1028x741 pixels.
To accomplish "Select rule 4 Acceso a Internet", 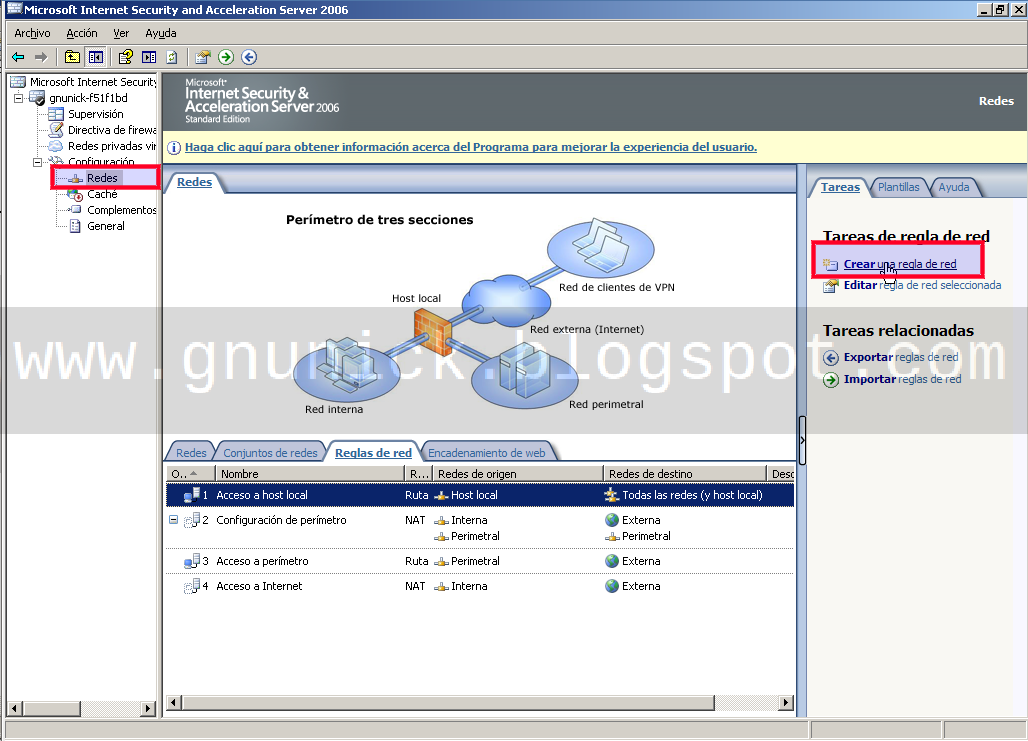I will tap(480, 586).
